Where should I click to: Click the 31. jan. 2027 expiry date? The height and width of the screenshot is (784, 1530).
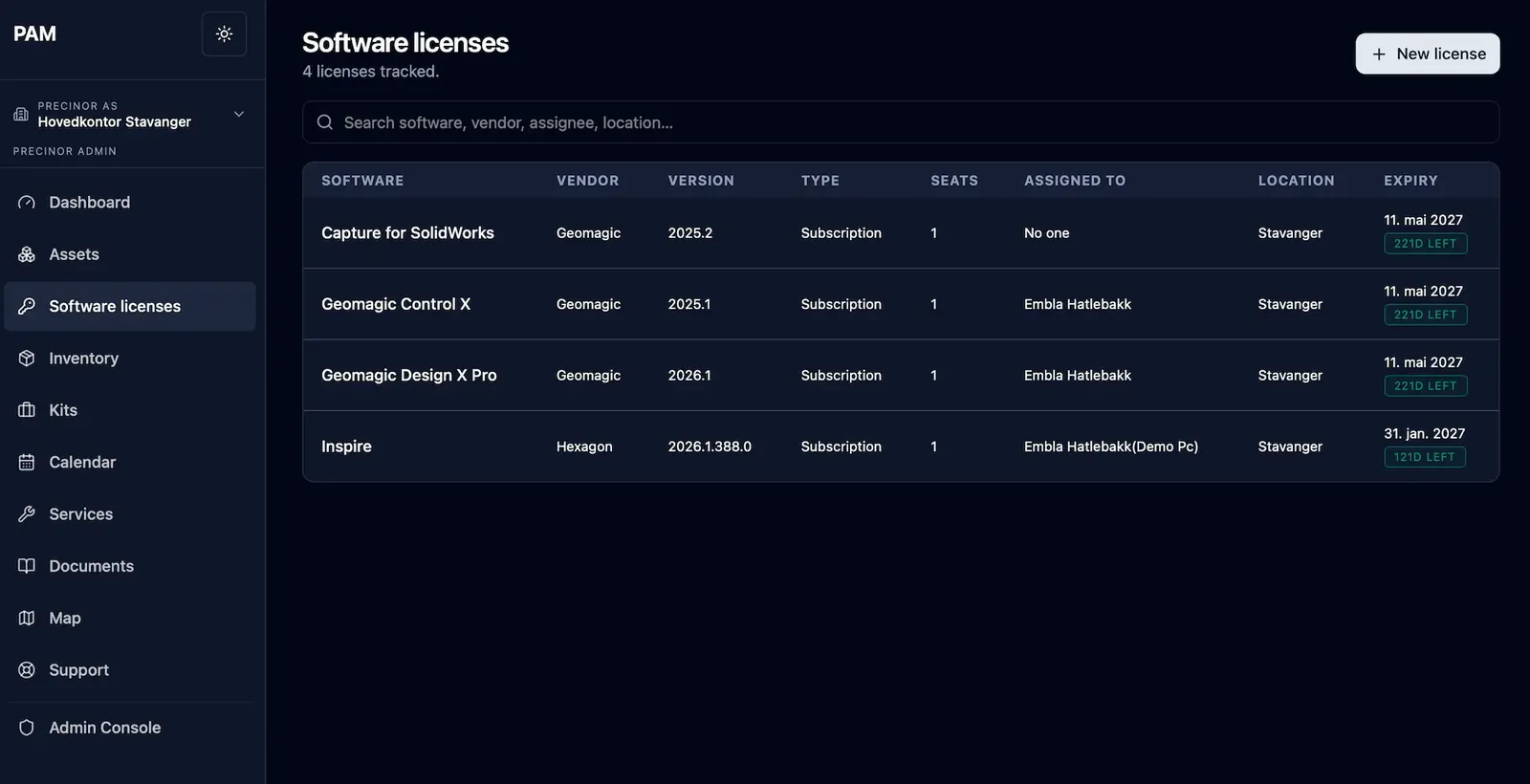click(1424, 433)
